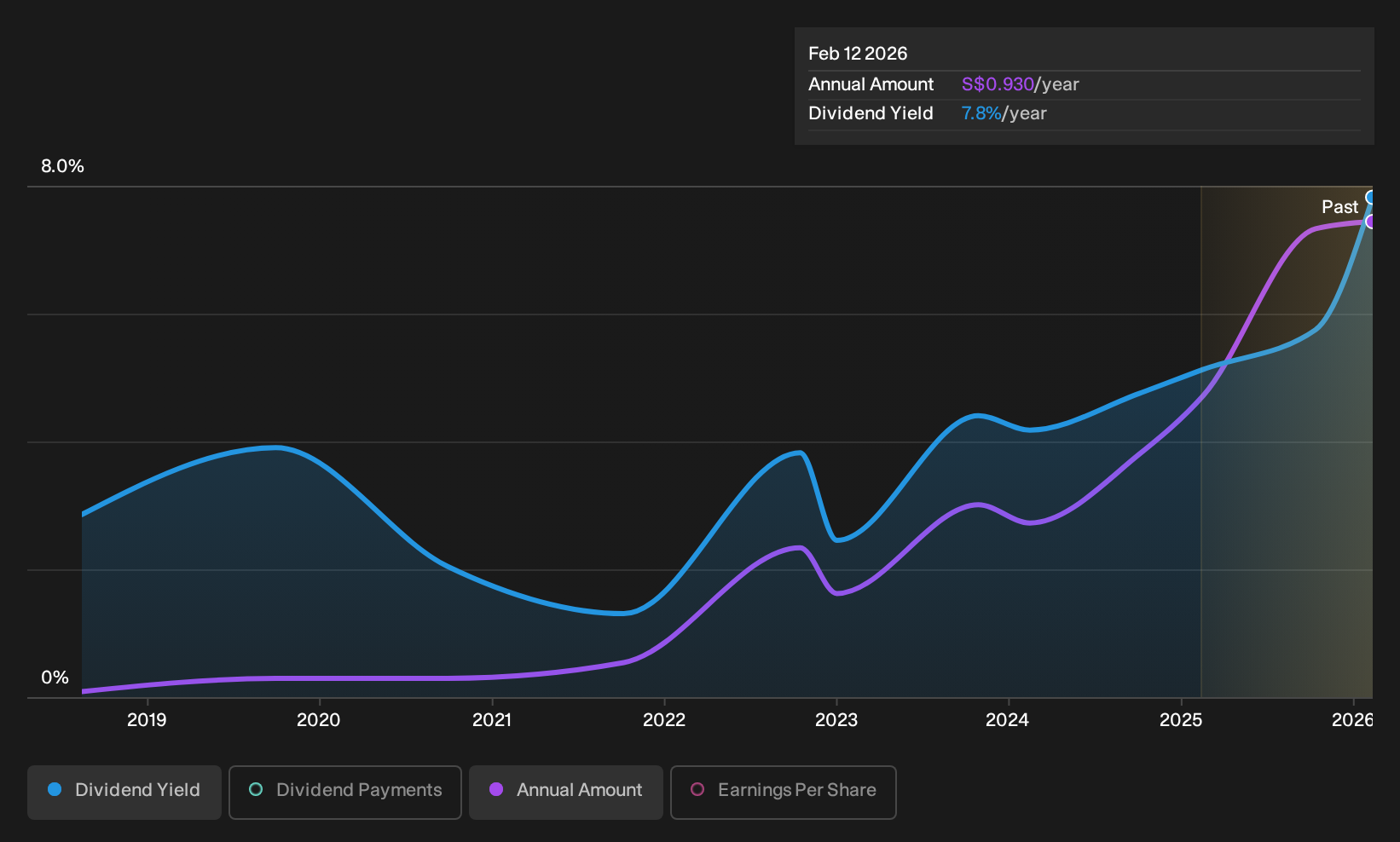
Task: Toggle the Earnings Per Share legend button
Action: click(784, 792)
